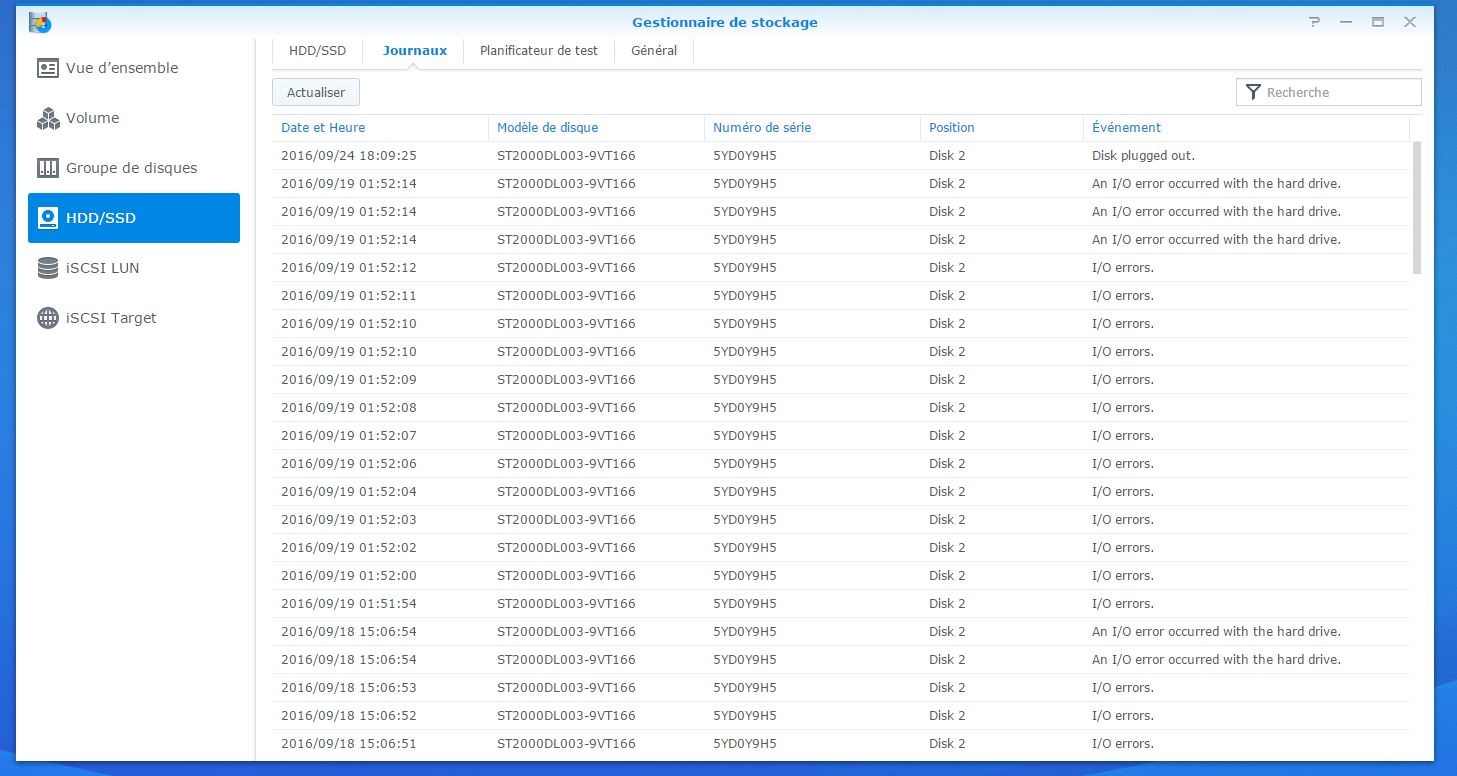
Task: Focus the Recherche search field
Action: pos(1329,92)
